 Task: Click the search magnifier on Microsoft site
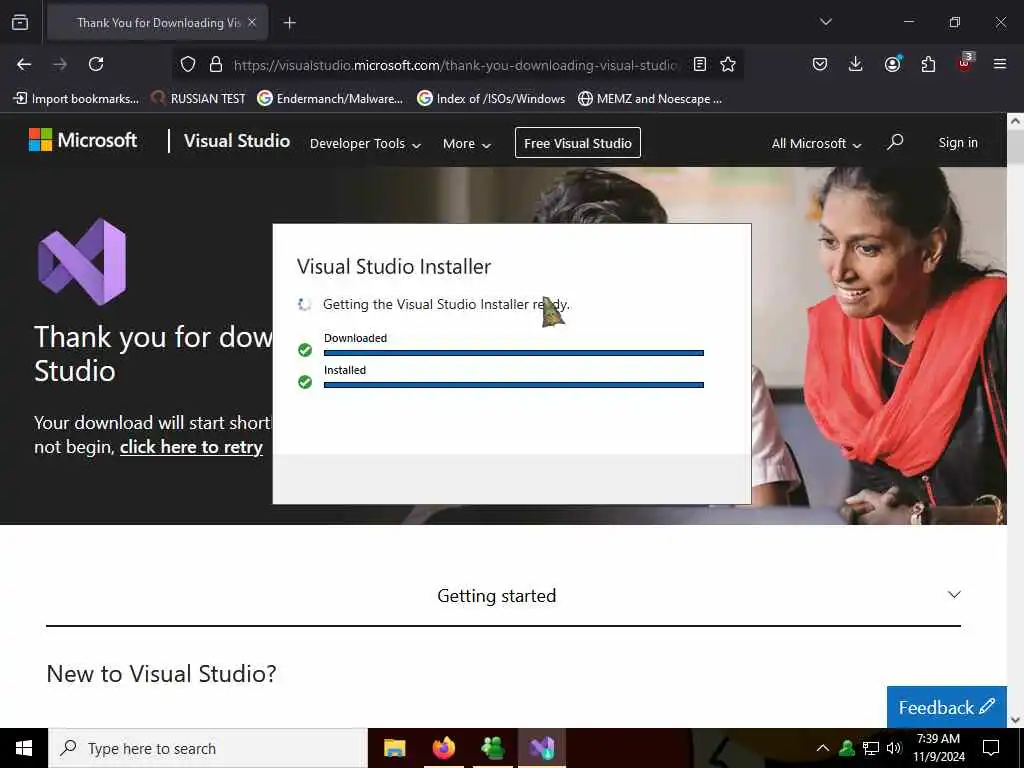click(x=895, y=142)
